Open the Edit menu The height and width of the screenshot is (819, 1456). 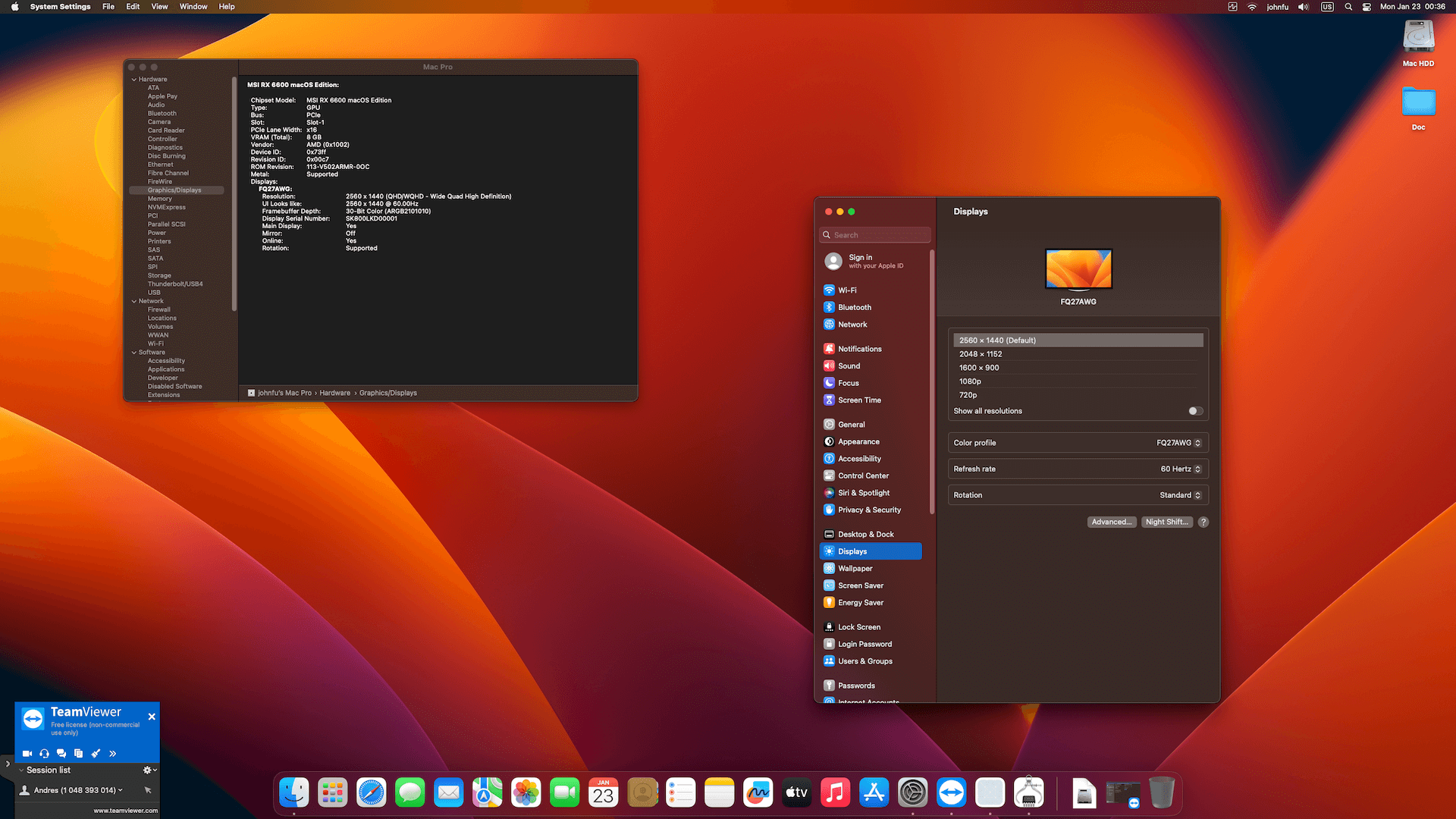tap(133, 7)
